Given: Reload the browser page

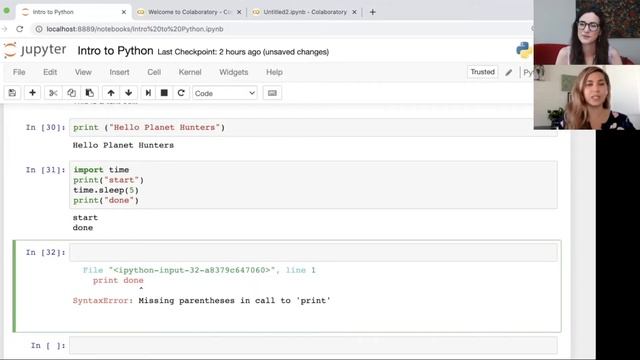Looking at the screenshot, I should (20, 29).
